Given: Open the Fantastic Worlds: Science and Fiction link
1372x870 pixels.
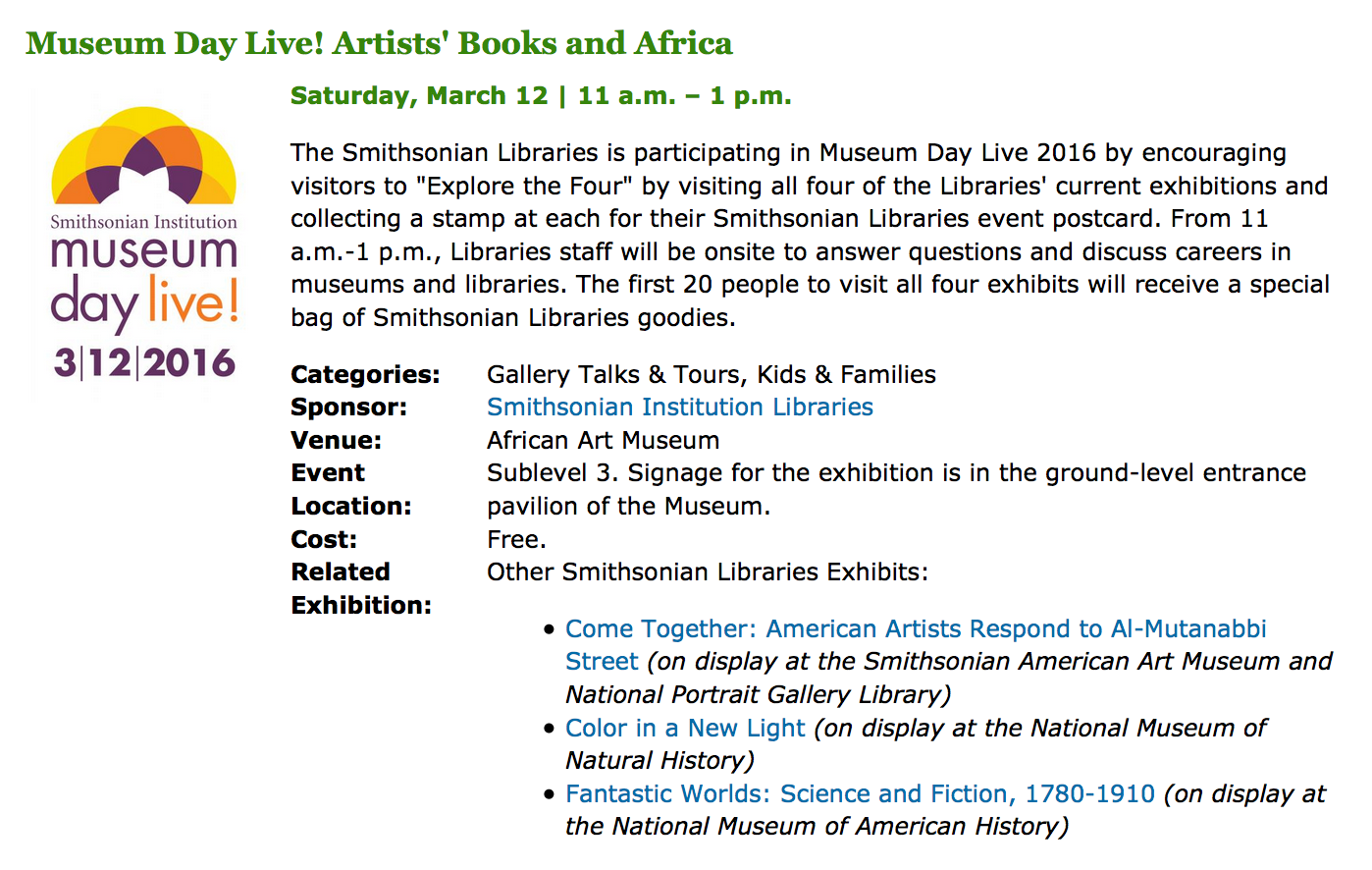Looking at the screenshot, I should pos(860,794).
